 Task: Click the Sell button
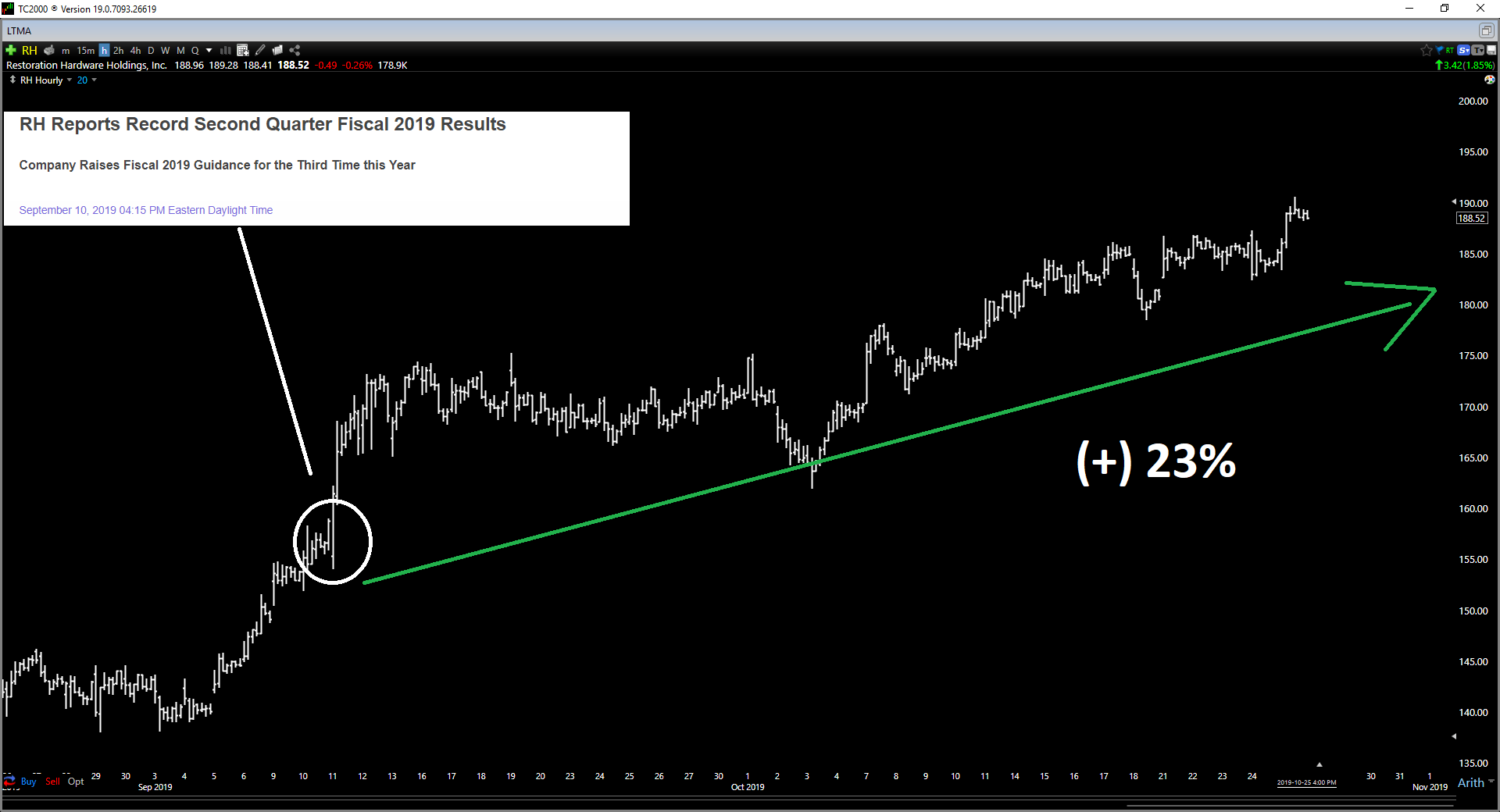52,782
